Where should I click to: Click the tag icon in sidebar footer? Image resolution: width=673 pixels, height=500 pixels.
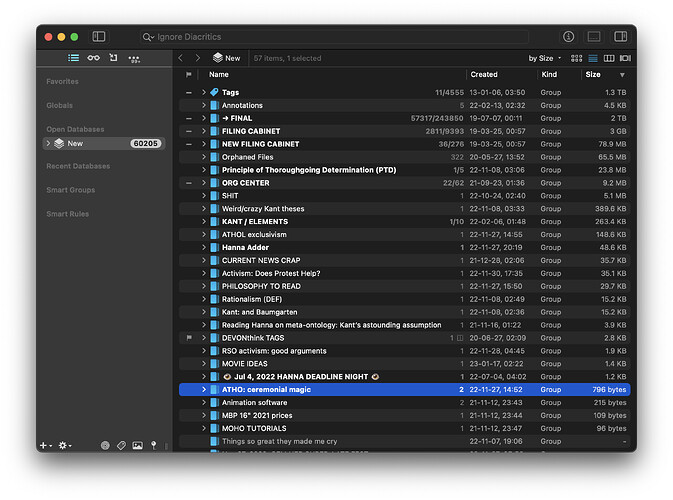121,445
